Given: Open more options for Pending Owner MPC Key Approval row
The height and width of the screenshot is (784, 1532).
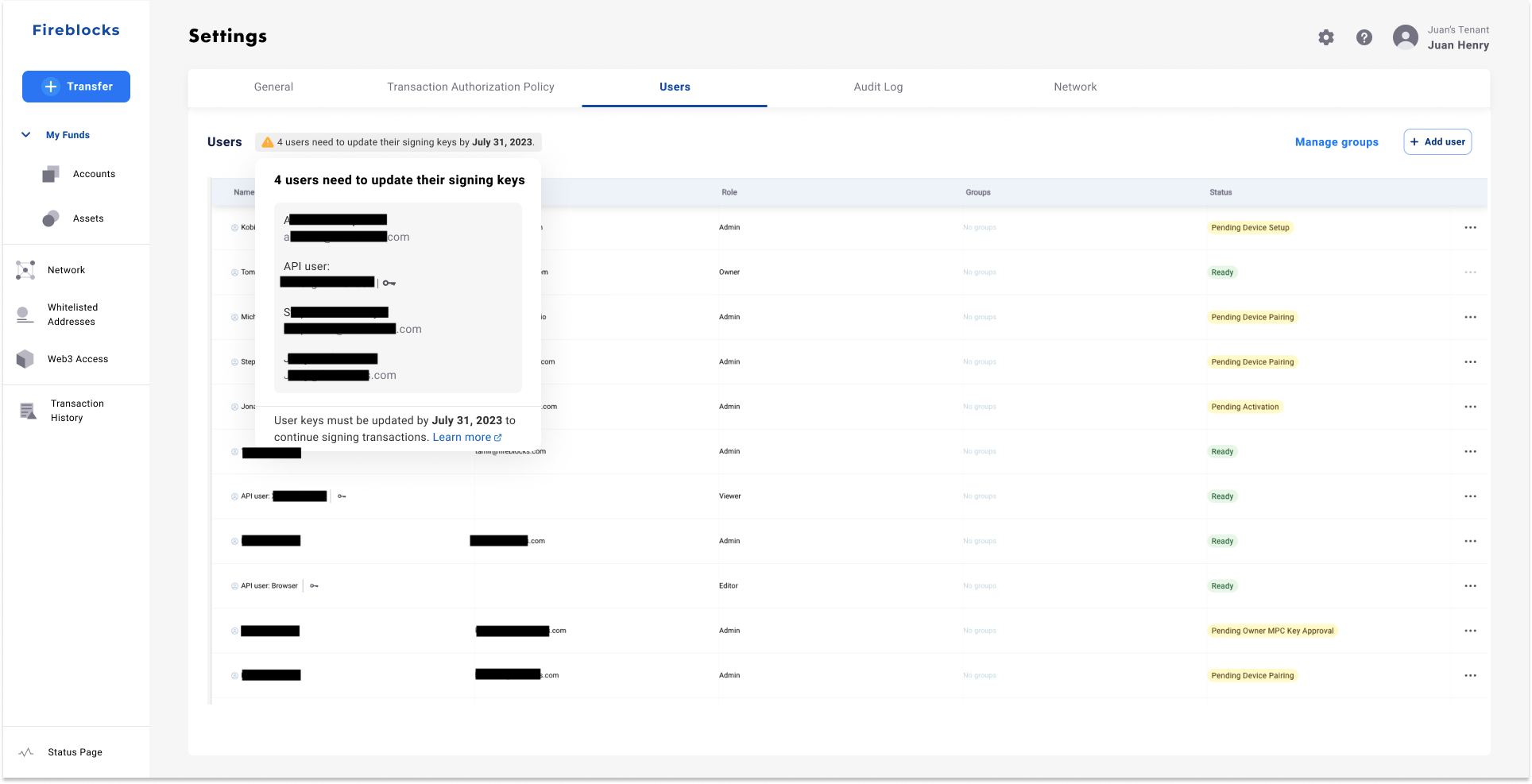Looking at the screenshot, I should click(x=1471, y=631).
